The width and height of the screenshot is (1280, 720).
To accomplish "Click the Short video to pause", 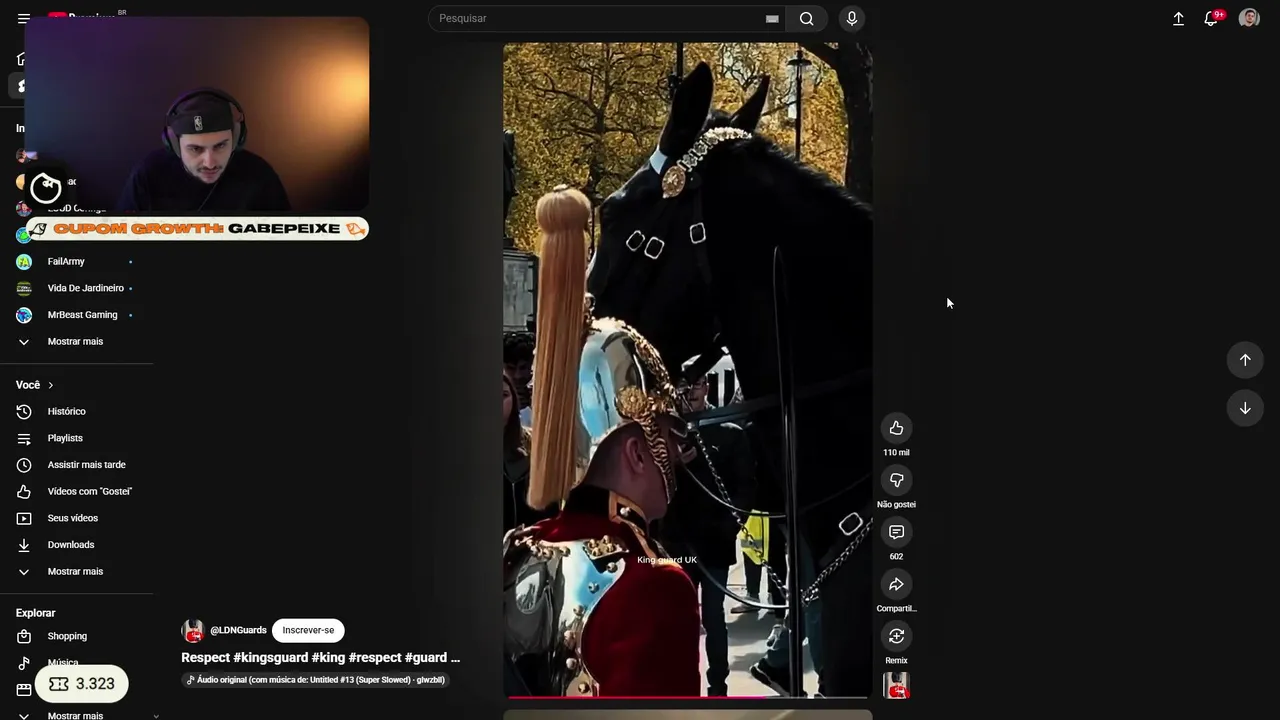I will click(688, 370).
